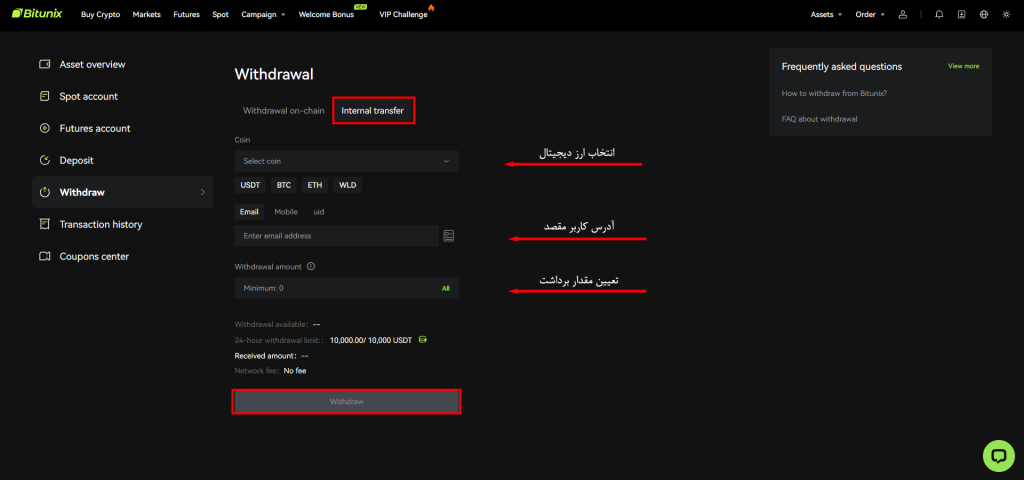
Task: Open FAQ about withdrawal link
Action: pos(820,119)
